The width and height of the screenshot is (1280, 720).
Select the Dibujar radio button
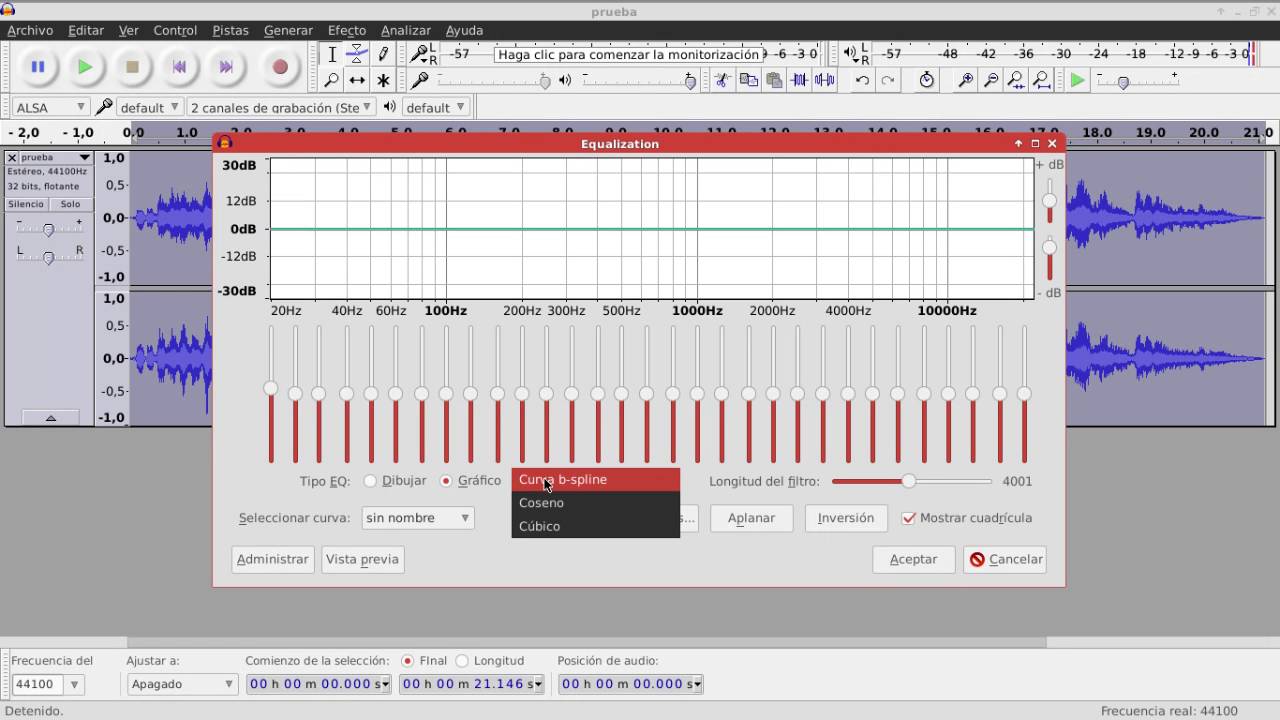pyautogui.click(x=370, y=481)
